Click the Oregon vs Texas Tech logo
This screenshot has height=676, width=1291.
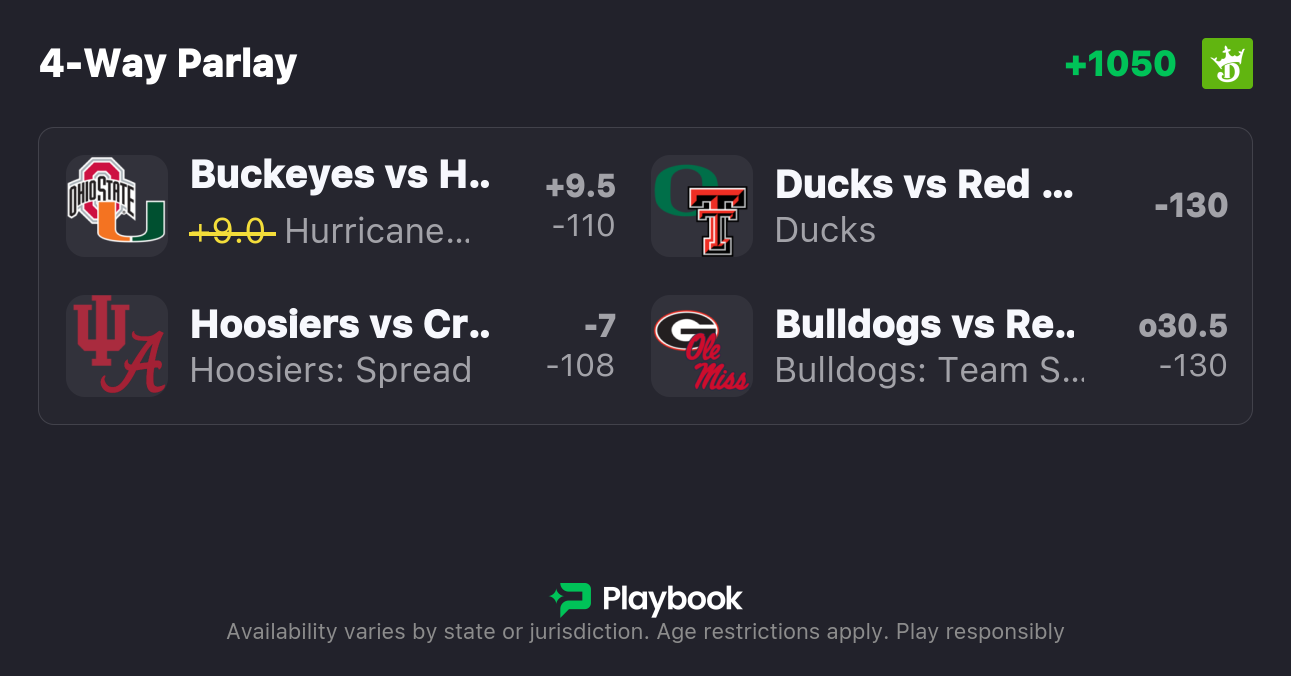701,205
